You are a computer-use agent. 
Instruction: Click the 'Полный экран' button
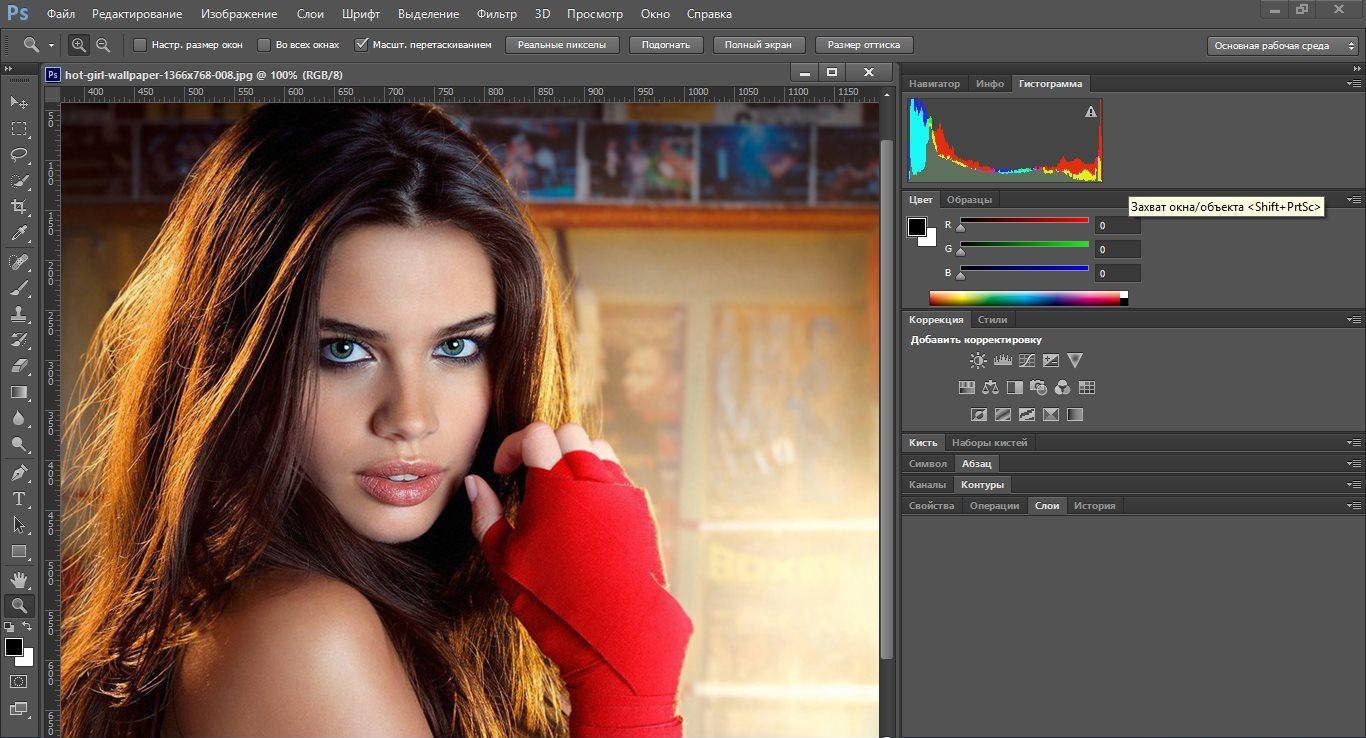(x=758, y=45)
